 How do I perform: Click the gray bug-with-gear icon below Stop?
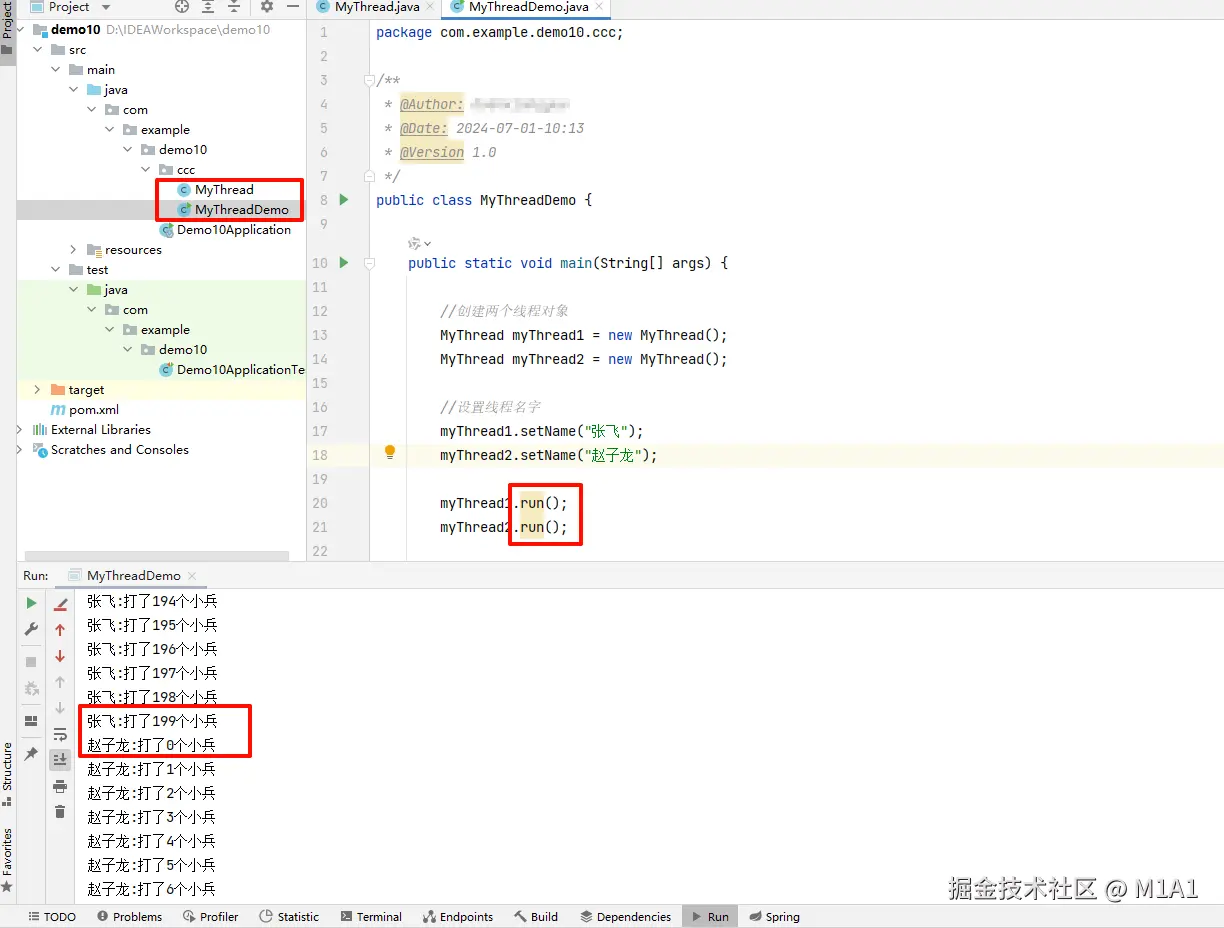tap(31, 689)
